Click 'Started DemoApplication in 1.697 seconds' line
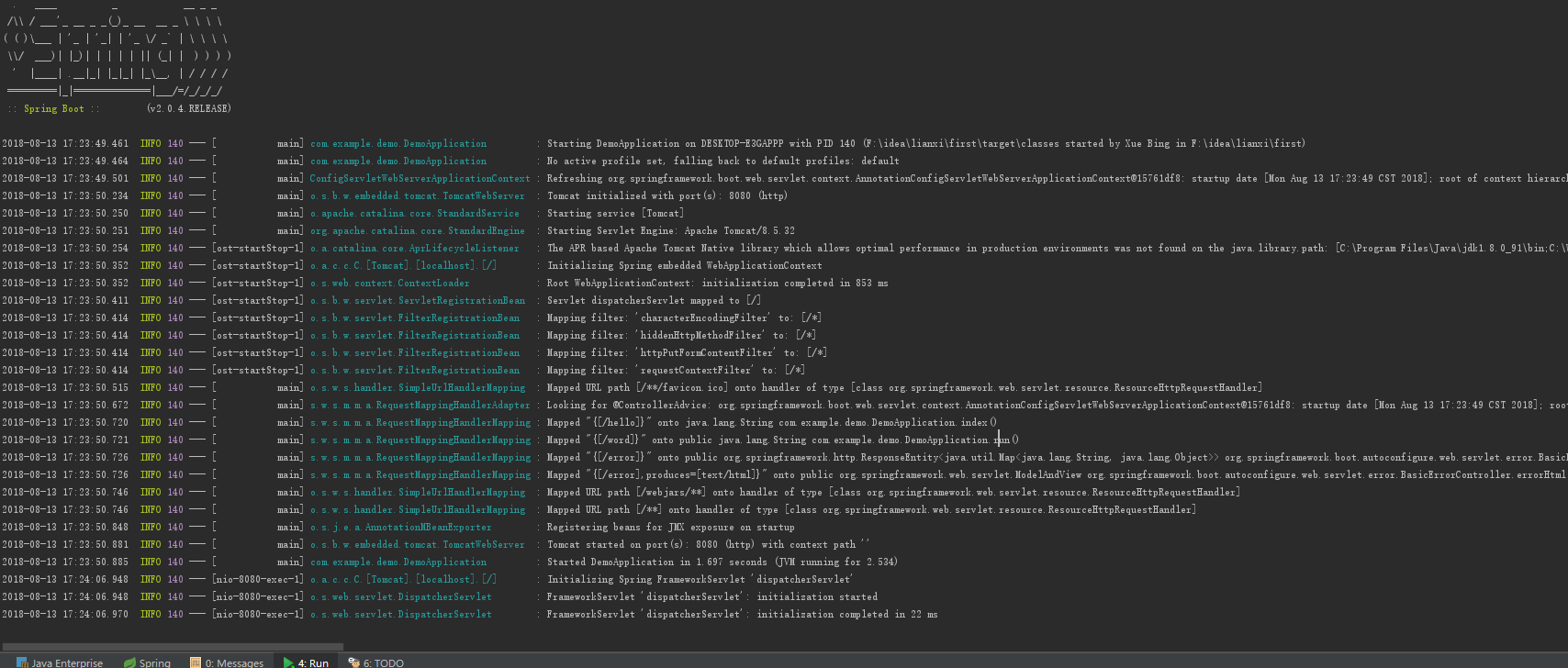This screenshot has height=668, width=1568. click(x=722, y=562)
